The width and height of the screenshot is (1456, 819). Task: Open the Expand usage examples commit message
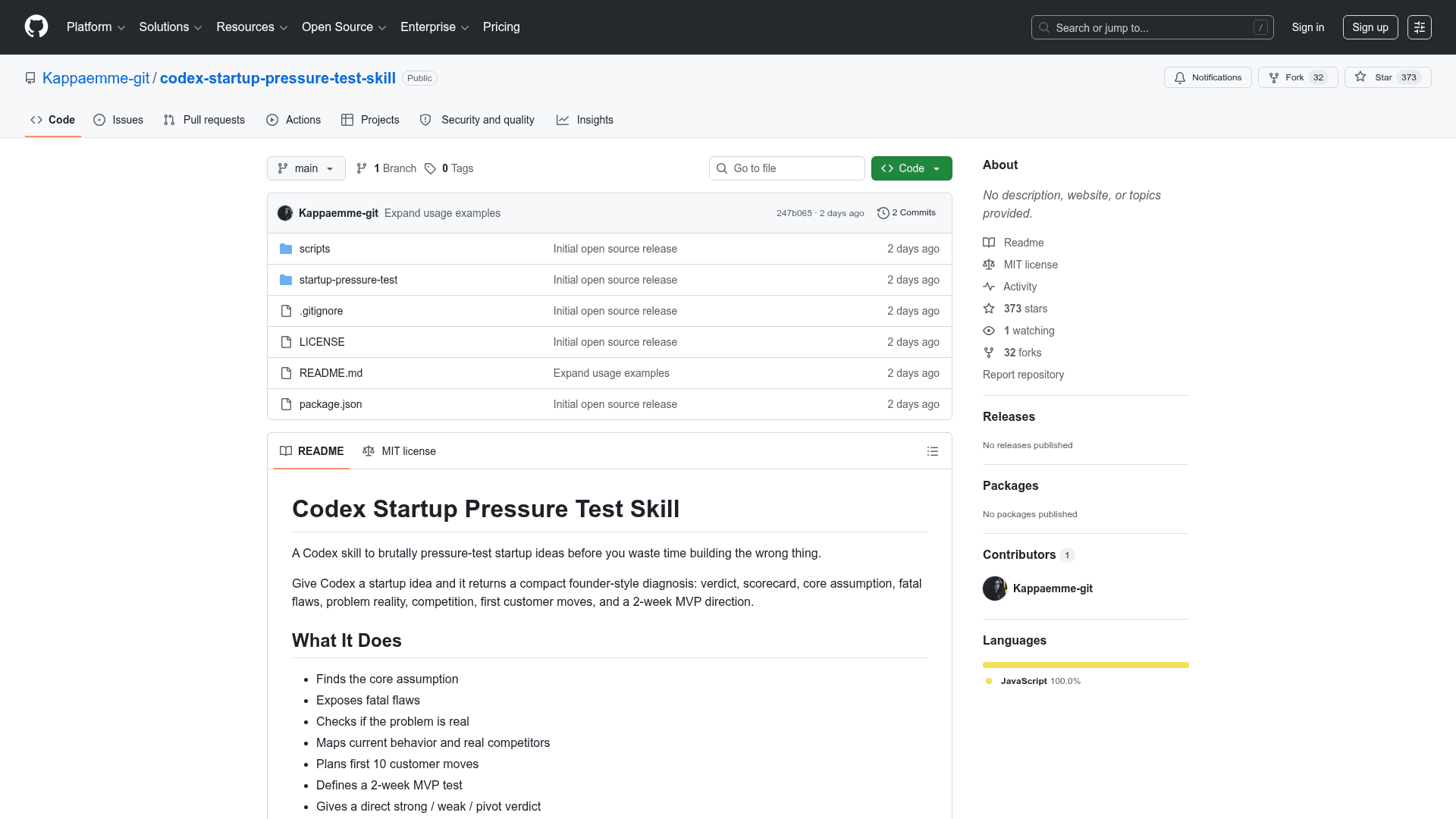pyautogui.click(x=442, y=213)
